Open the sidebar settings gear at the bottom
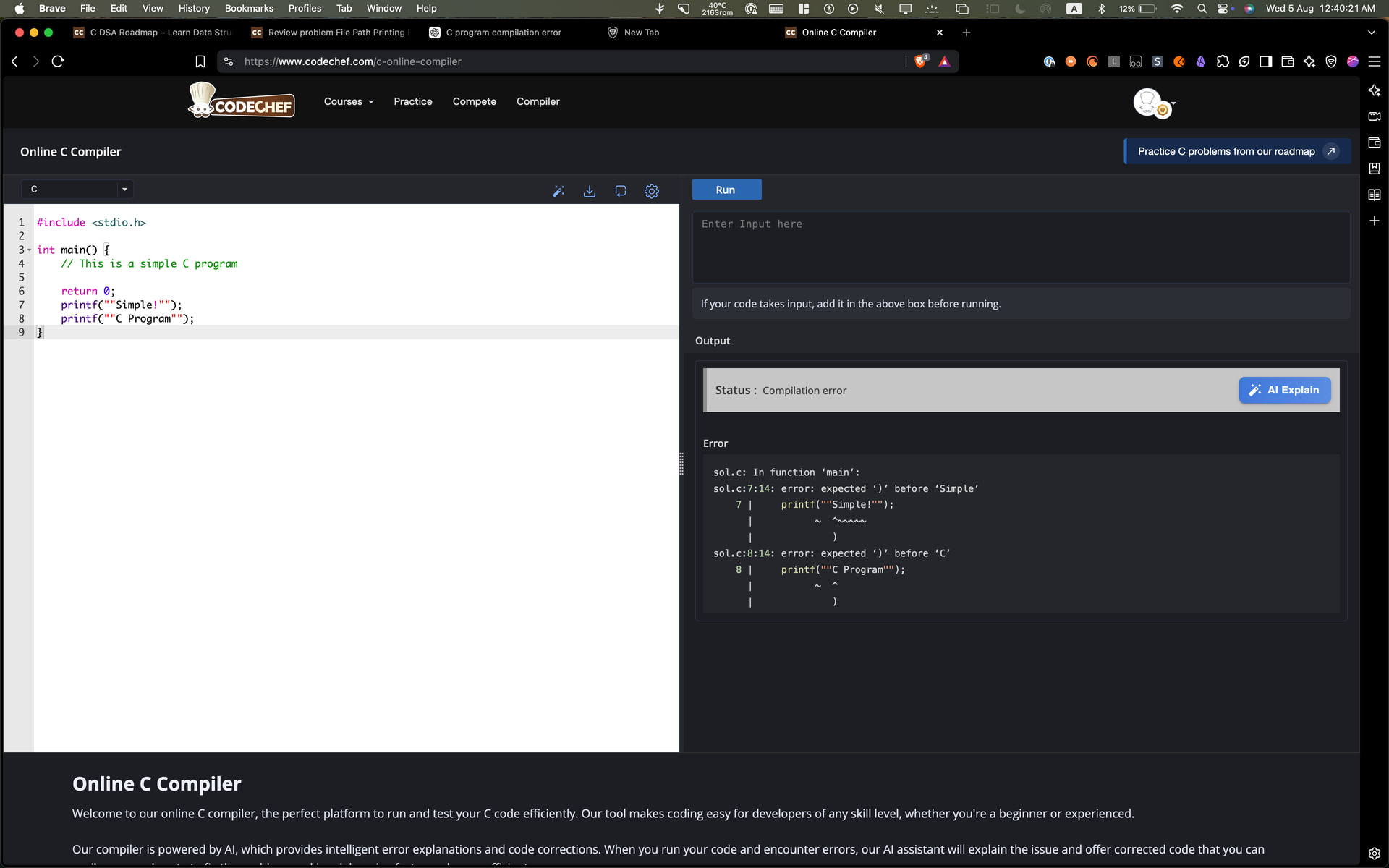The height and width of the screenshot is (868, 1389). point(1375,854)
